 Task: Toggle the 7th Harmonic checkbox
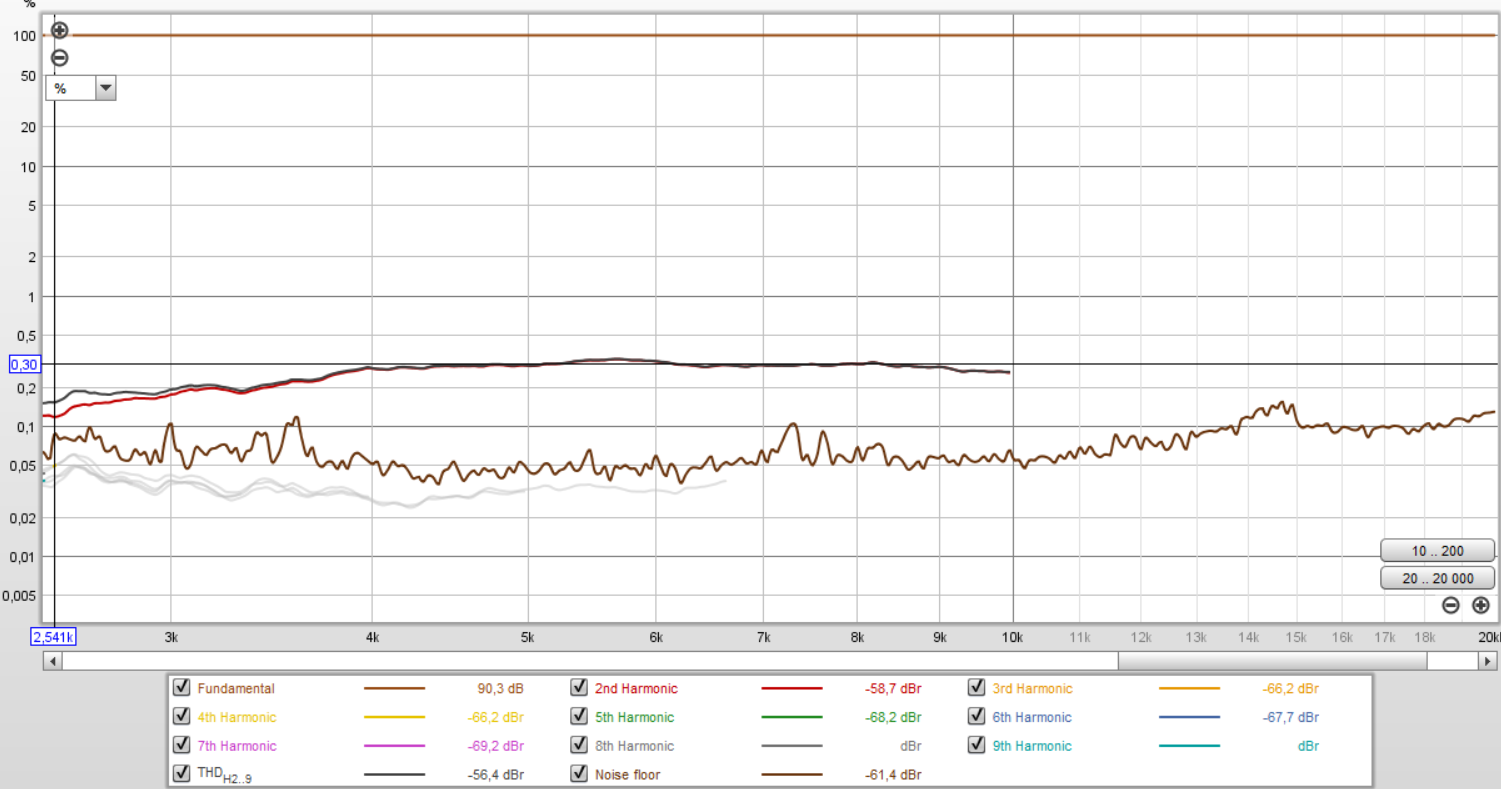pos(181,745)
